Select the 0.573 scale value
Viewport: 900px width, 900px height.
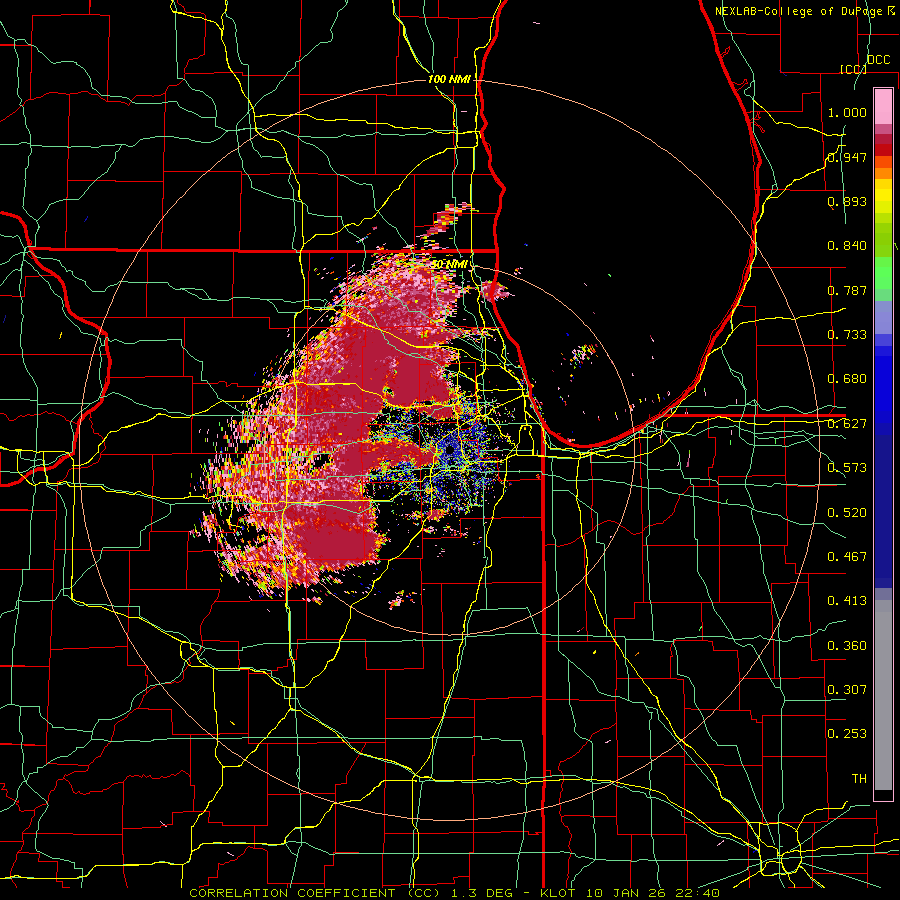pos(847,468)
